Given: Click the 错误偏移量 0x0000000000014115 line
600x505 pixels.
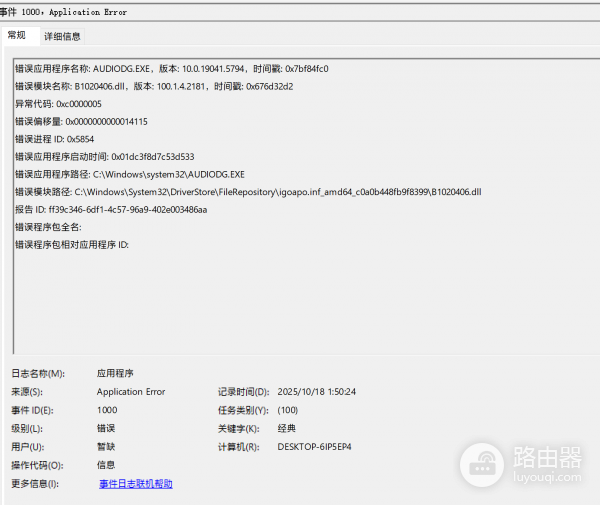Looking at the screenshot, I should point(81,122).
